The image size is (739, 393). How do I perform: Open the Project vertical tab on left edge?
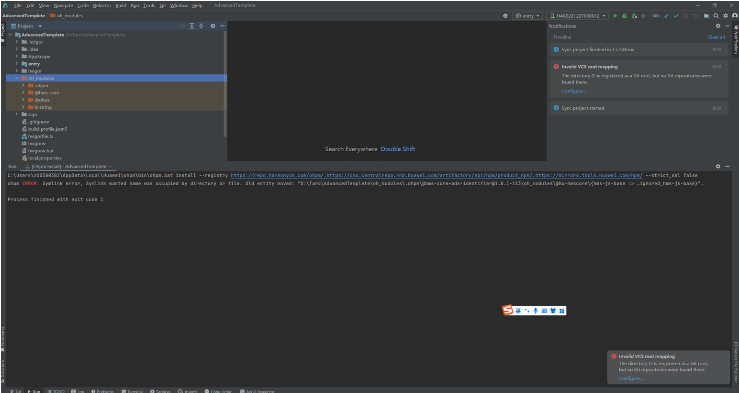3,33
